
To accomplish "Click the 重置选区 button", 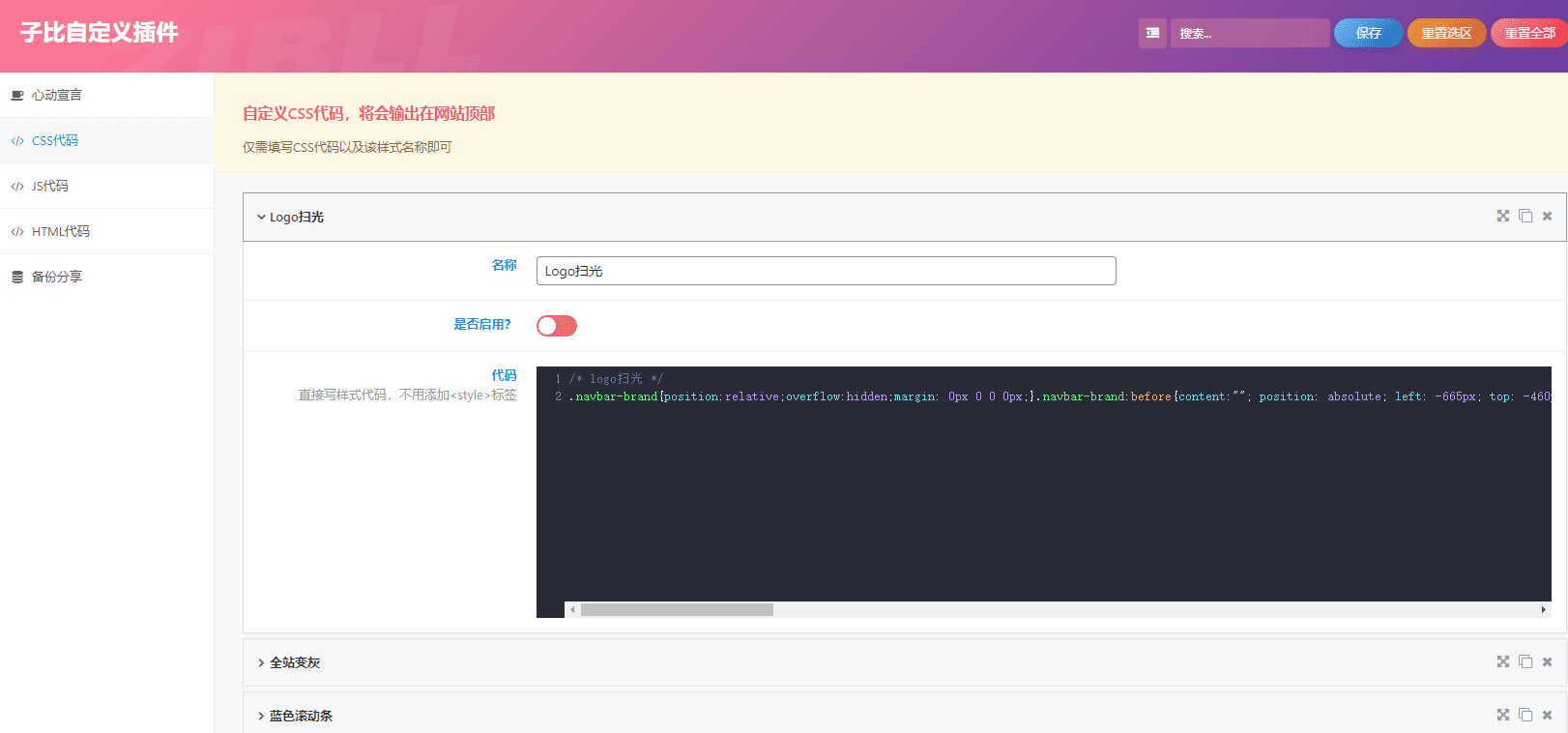I will 1447,33.
